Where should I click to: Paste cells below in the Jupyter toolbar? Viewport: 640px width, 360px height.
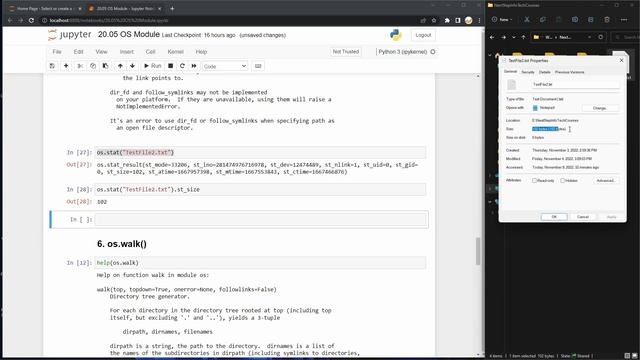105,66
